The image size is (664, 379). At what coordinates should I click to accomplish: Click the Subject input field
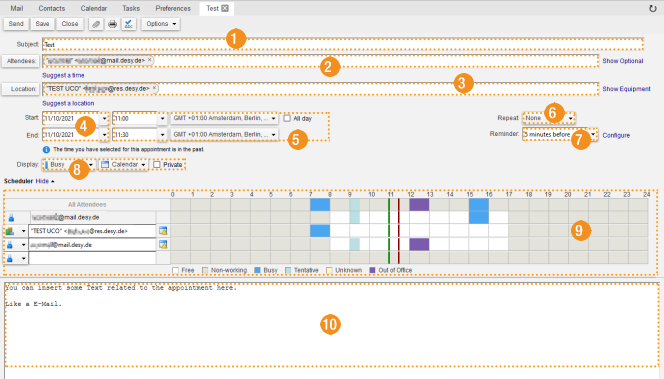point(343,44)
